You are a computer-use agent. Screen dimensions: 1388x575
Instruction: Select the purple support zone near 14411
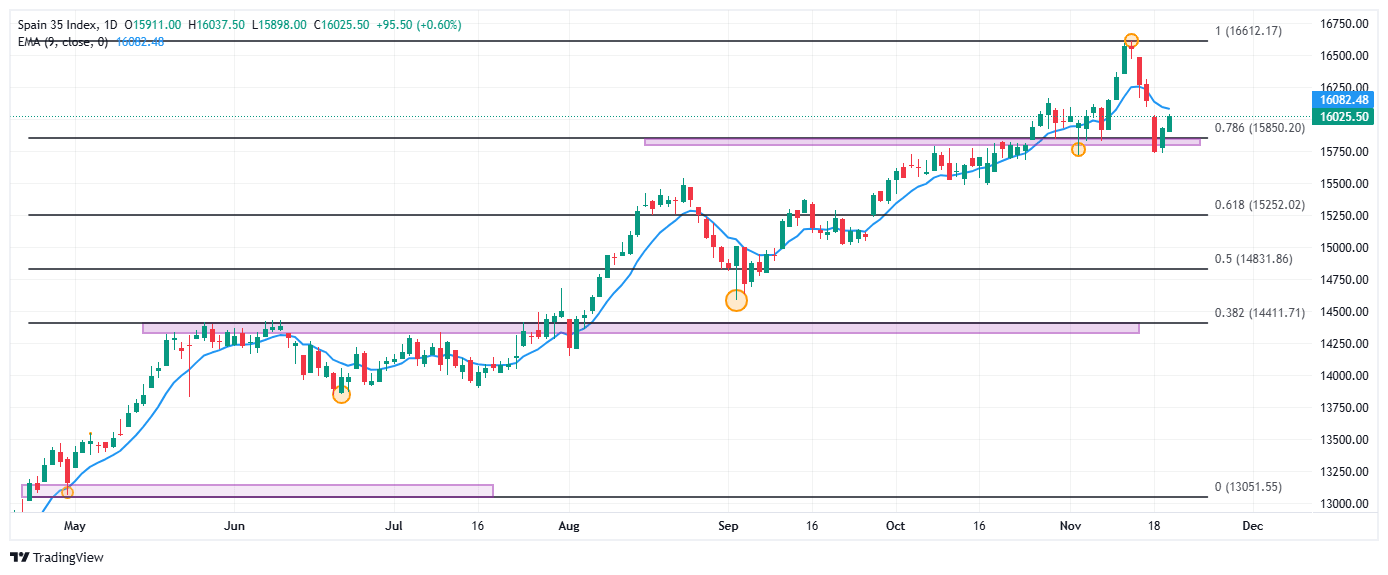point(640,328)
